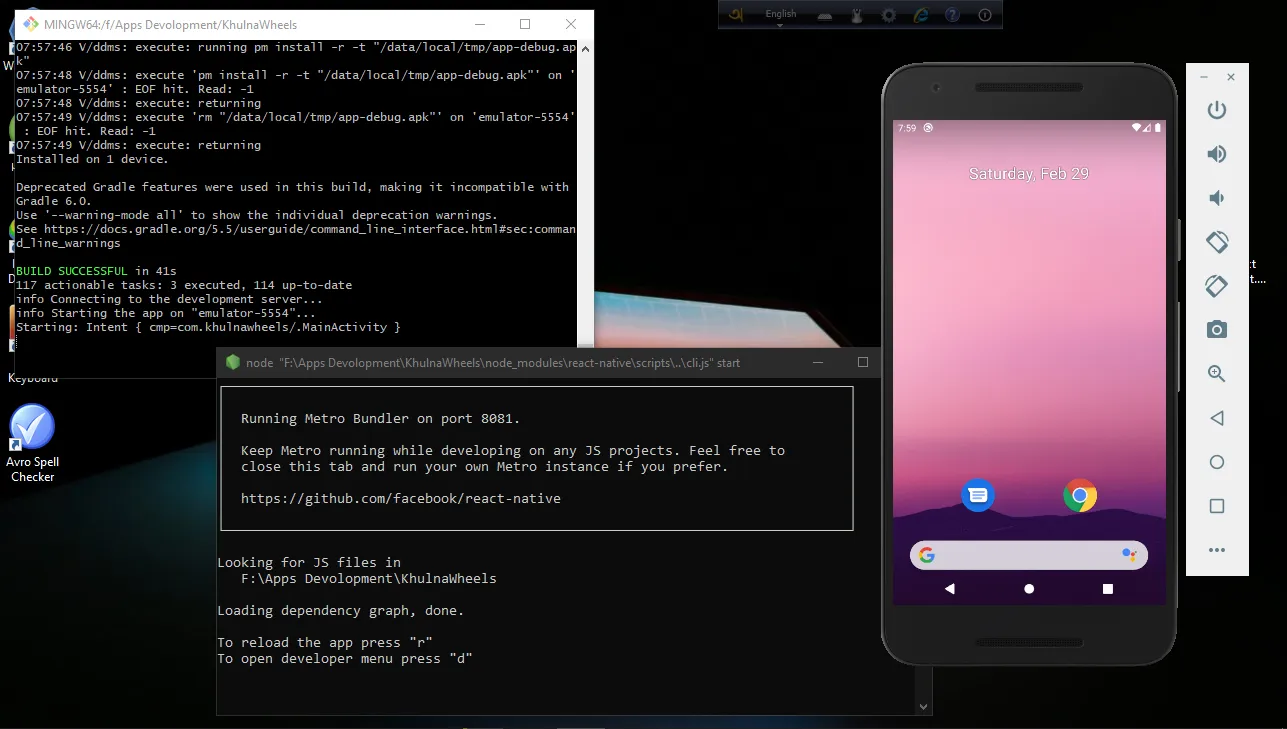Click the green BUILD SUCCESSFUL text
The width and height of the screenshot is (1287, 729).
[72, 271]
